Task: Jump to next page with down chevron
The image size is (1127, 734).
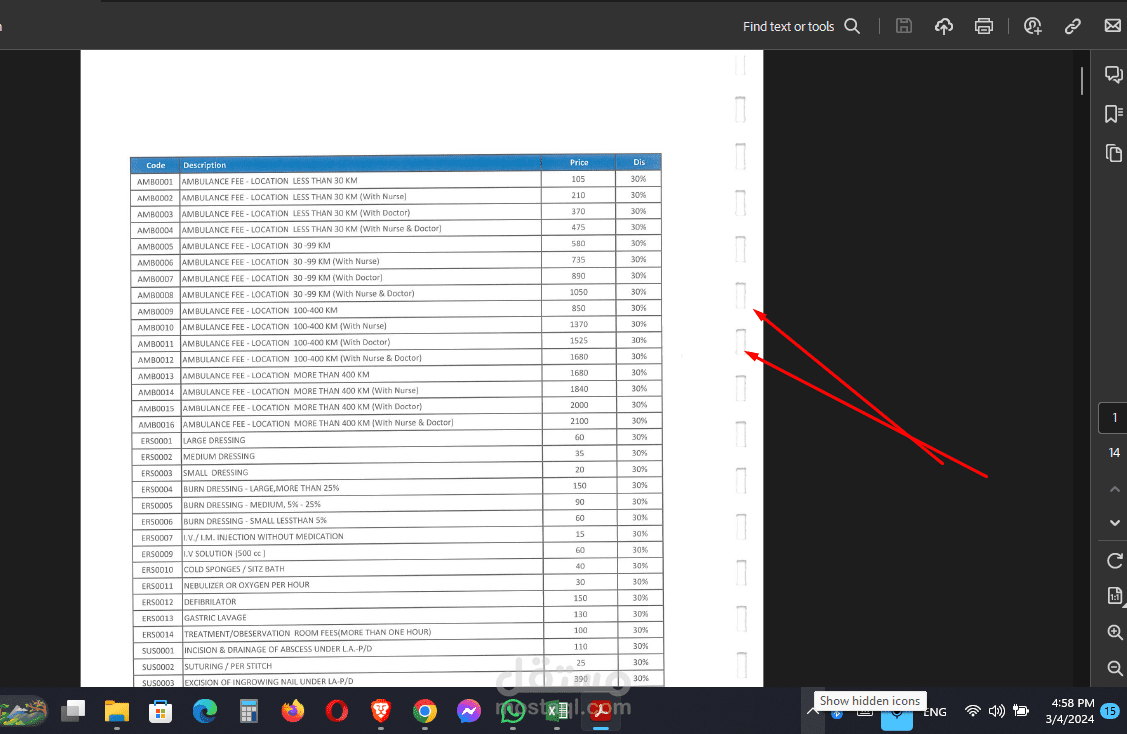Action: point(1113,522)
